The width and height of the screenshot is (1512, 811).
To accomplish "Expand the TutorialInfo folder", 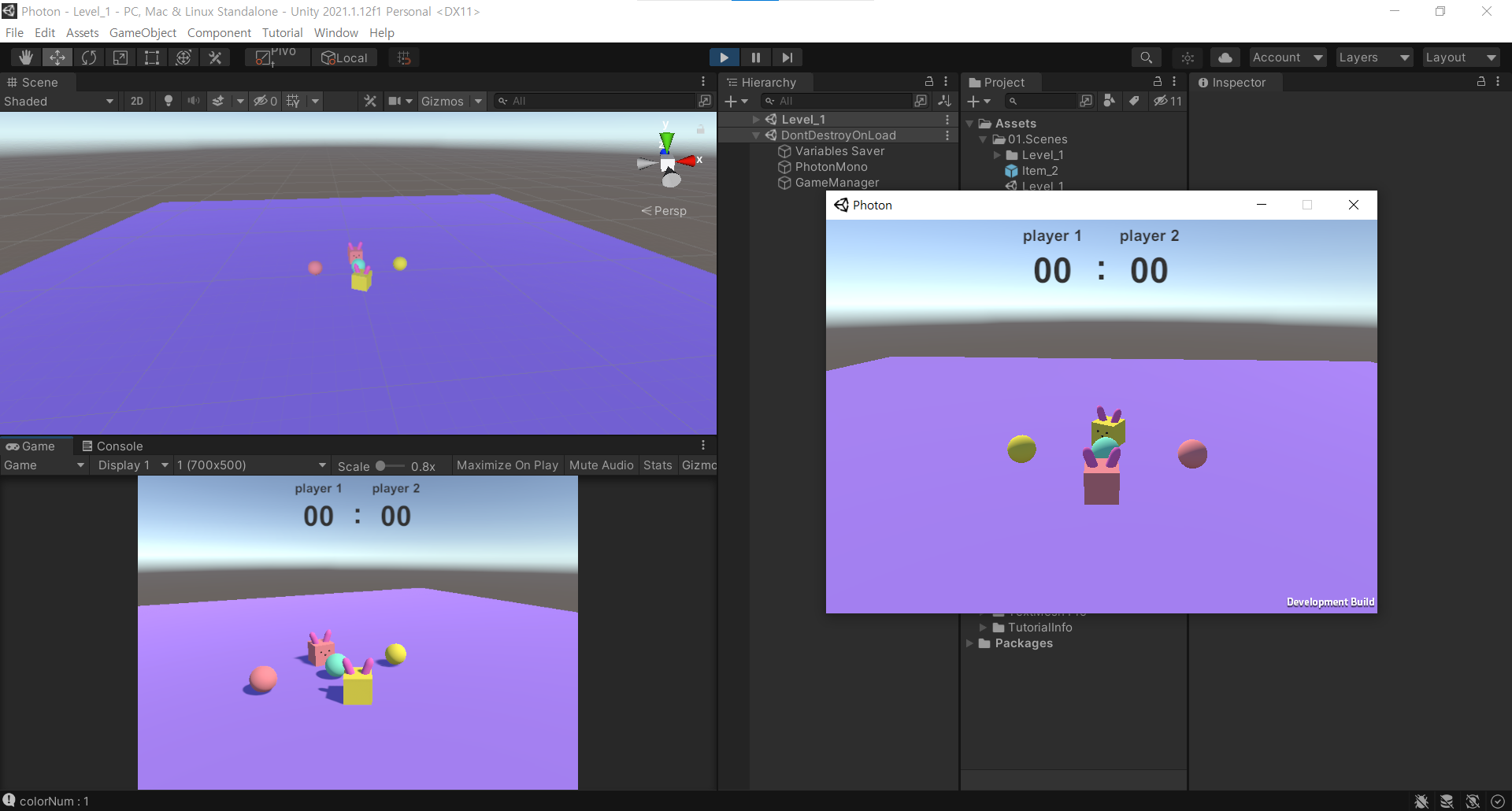I will coord(983,628).
